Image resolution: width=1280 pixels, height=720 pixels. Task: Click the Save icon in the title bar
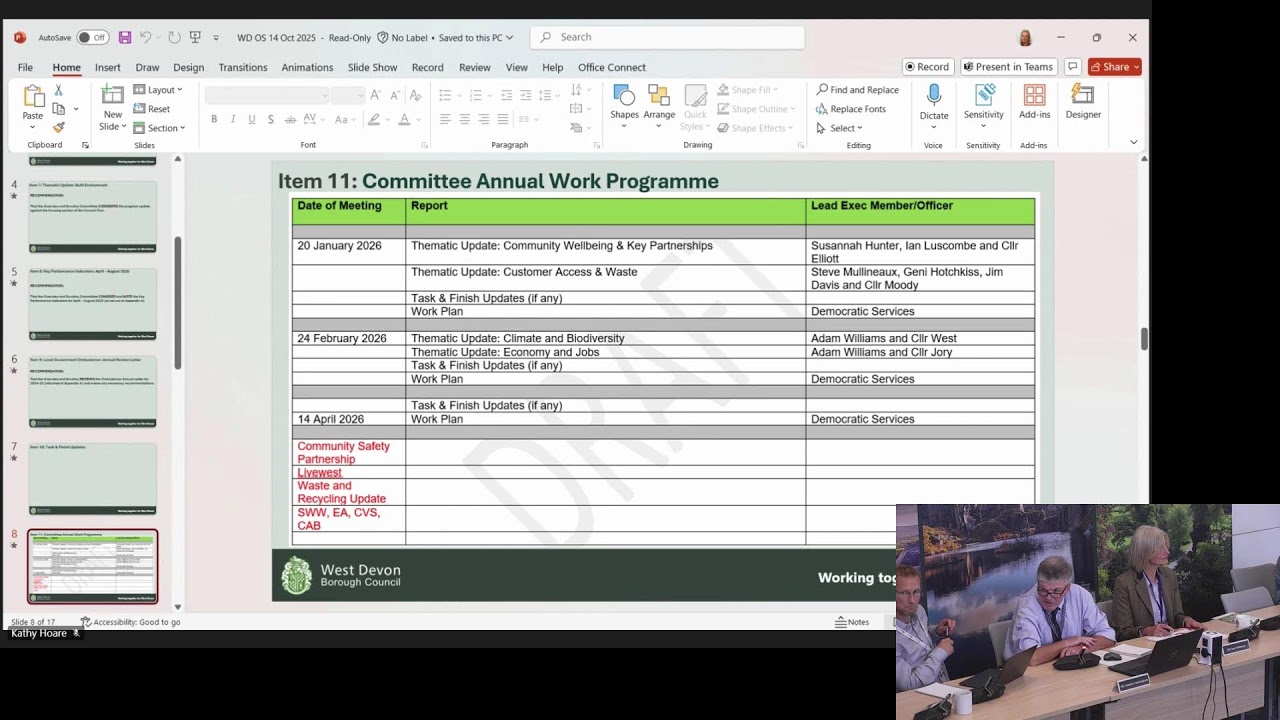(125, 37)
